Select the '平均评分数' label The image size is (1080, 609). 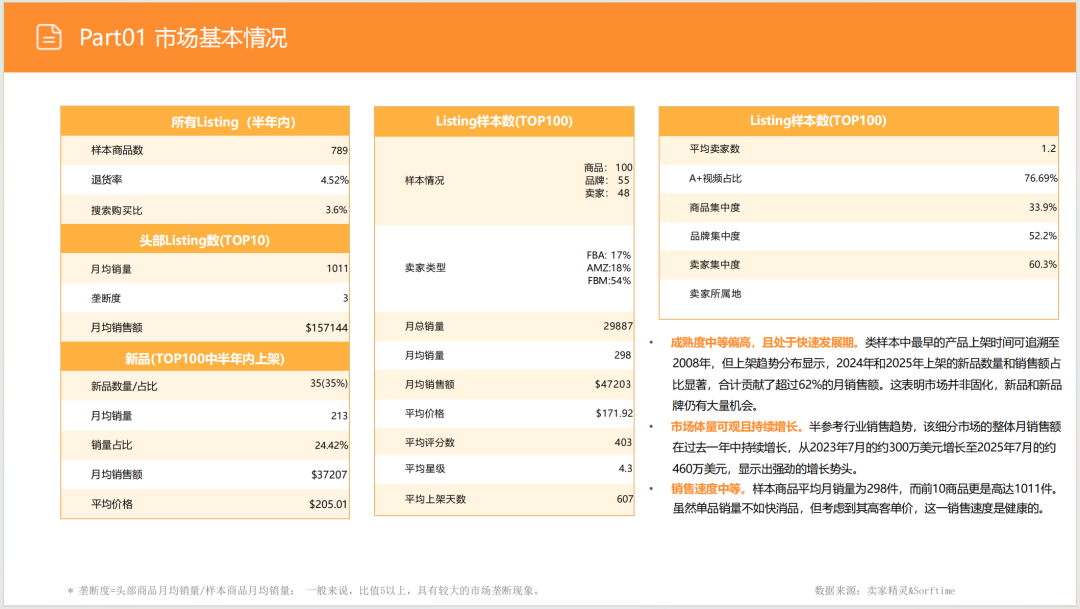430,442
